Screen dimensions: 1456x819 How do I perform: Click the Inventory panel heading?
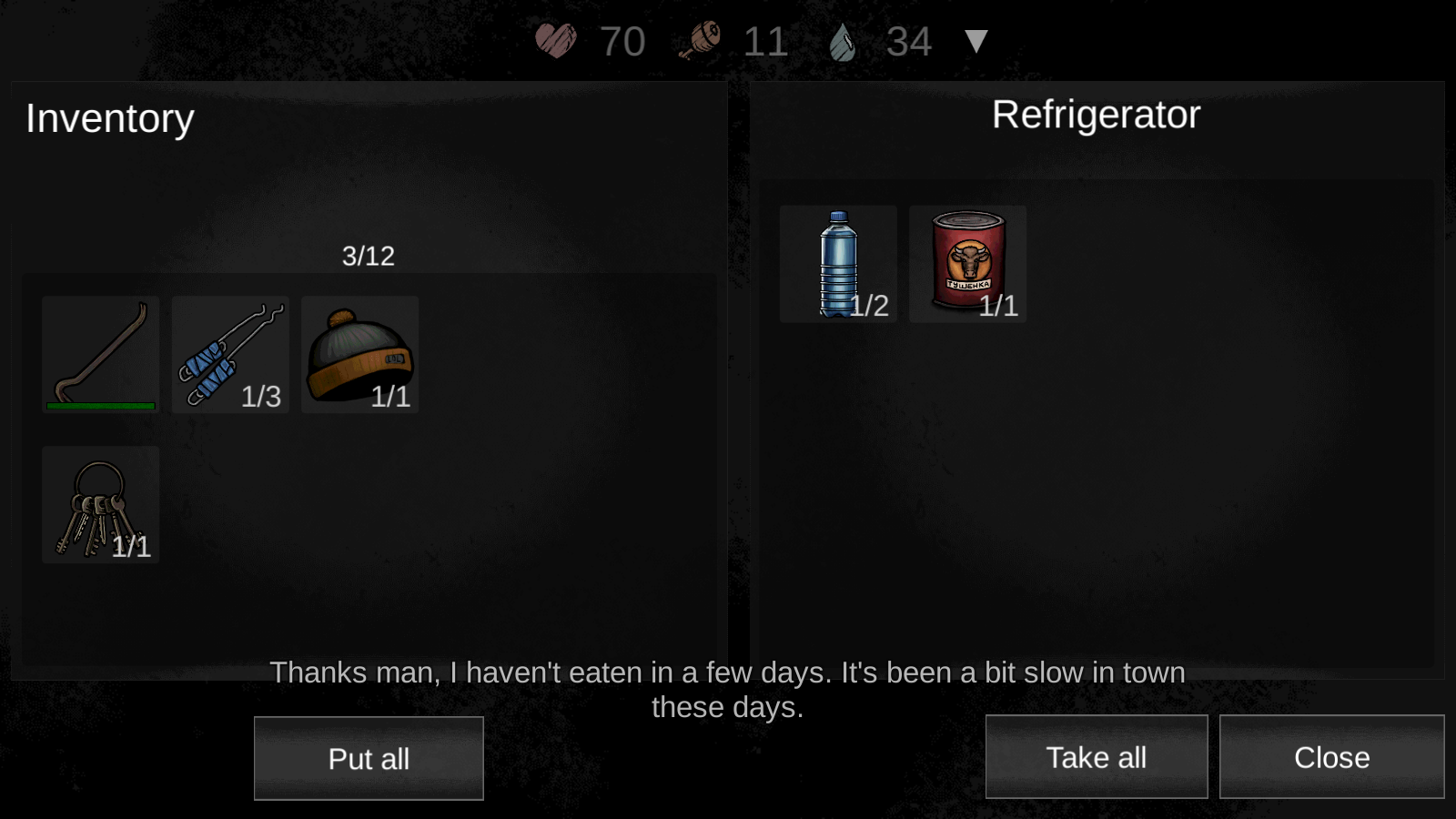[110, 119]
